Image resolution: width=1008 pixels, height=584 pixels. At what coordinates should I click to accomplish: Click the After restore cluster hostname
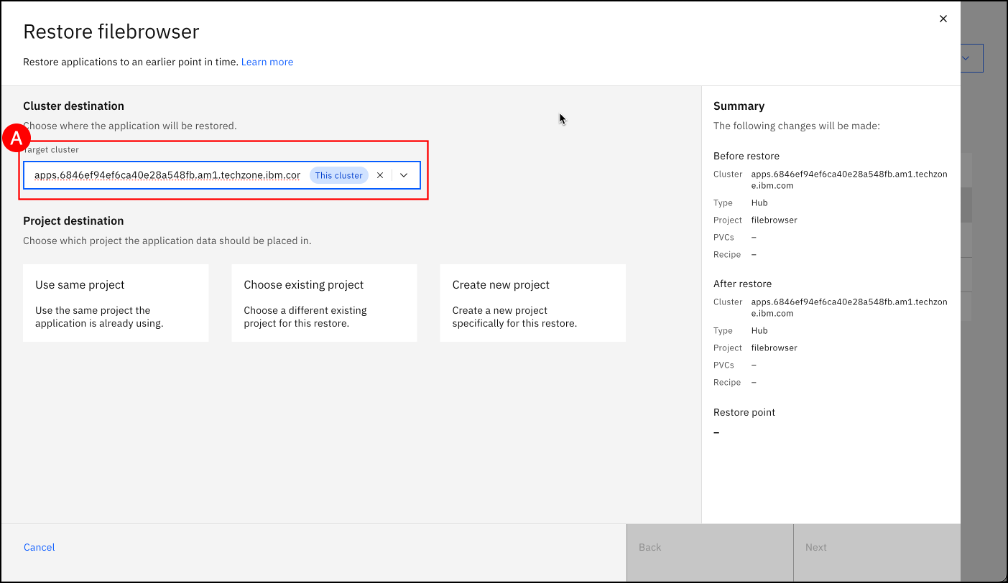point(848,307)
